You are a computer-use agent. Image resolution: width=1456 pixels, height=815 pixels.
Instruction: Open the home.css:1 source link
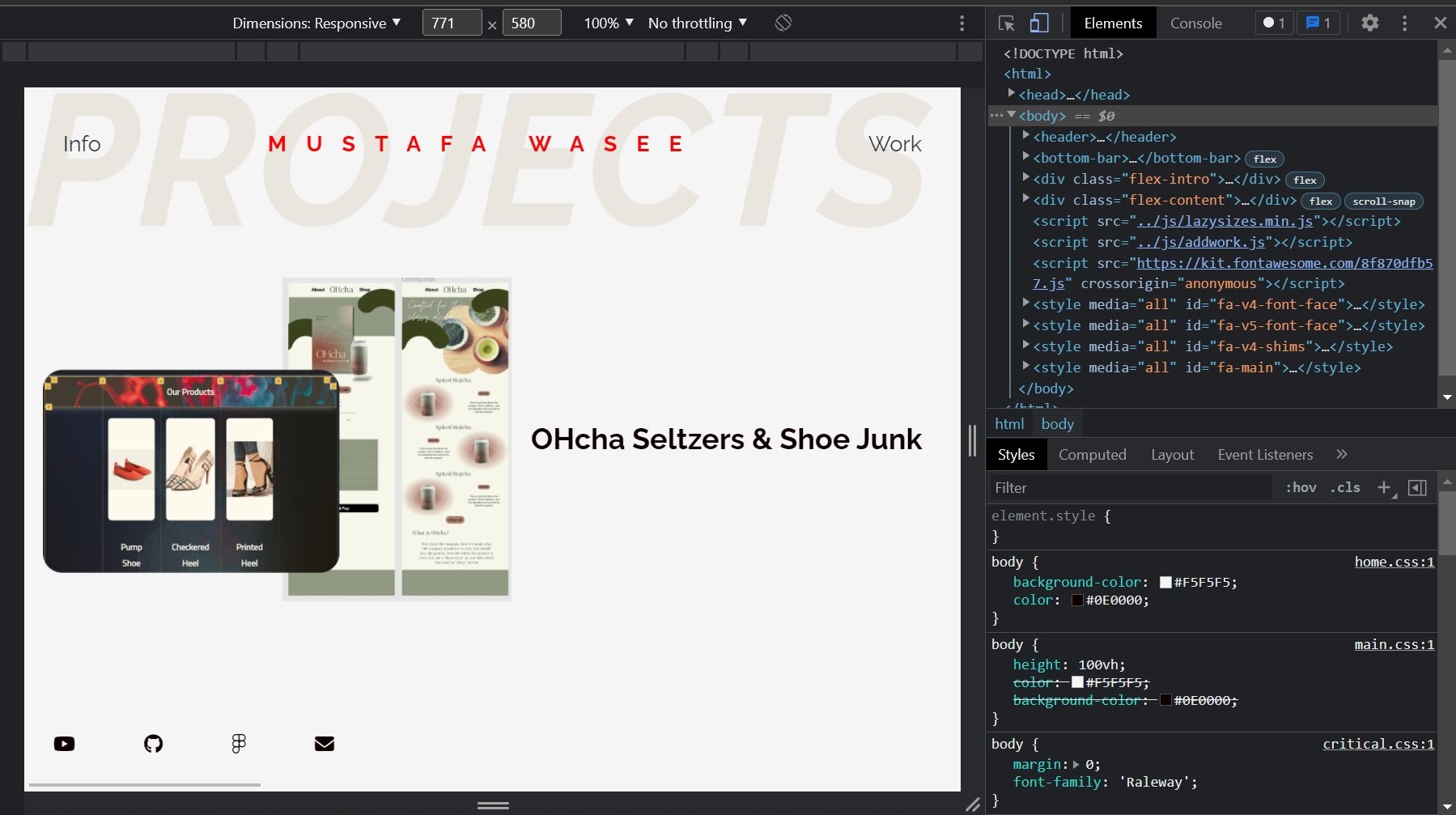click(x=1394, y=562)
